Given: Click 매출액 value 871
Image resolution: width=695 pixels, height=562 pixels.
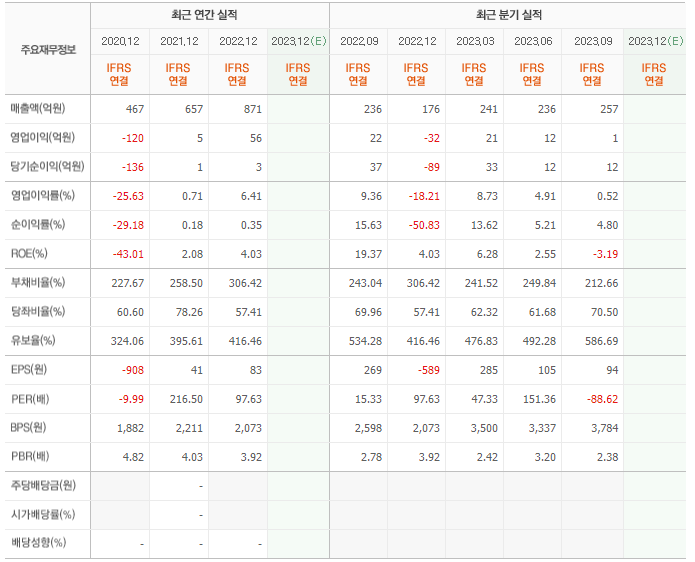Looking at the screenshot, I should (x=253, y=109).
